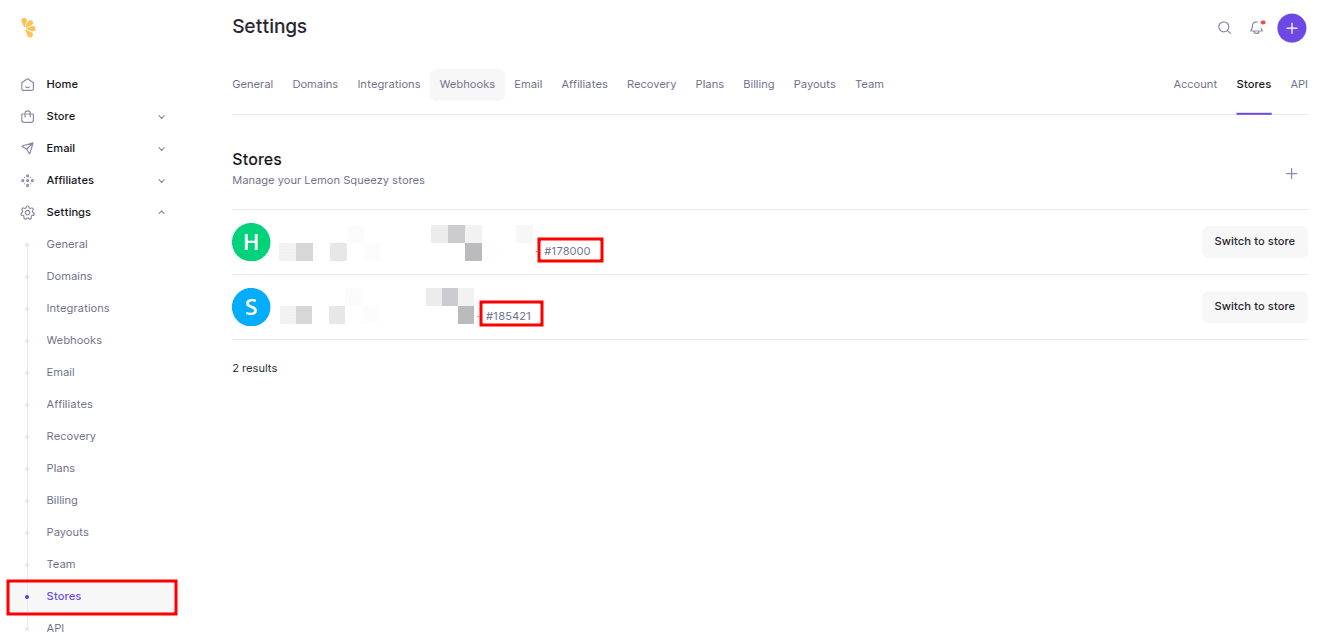This screenshot has width=1341, height=641.
Task: Select Domains in sidebar submenu
Action: (69, 277)
